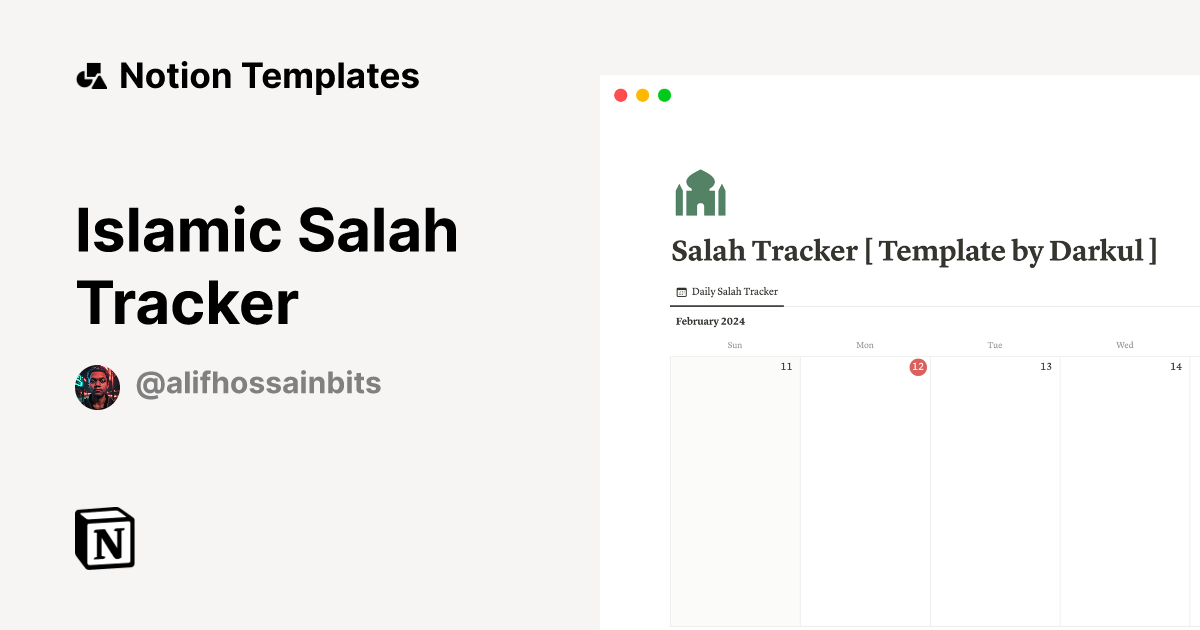Click the calendar icon beside Daily Salah Tracker
This screenshot has width=1200, height=630.
(x=683, y=291)
